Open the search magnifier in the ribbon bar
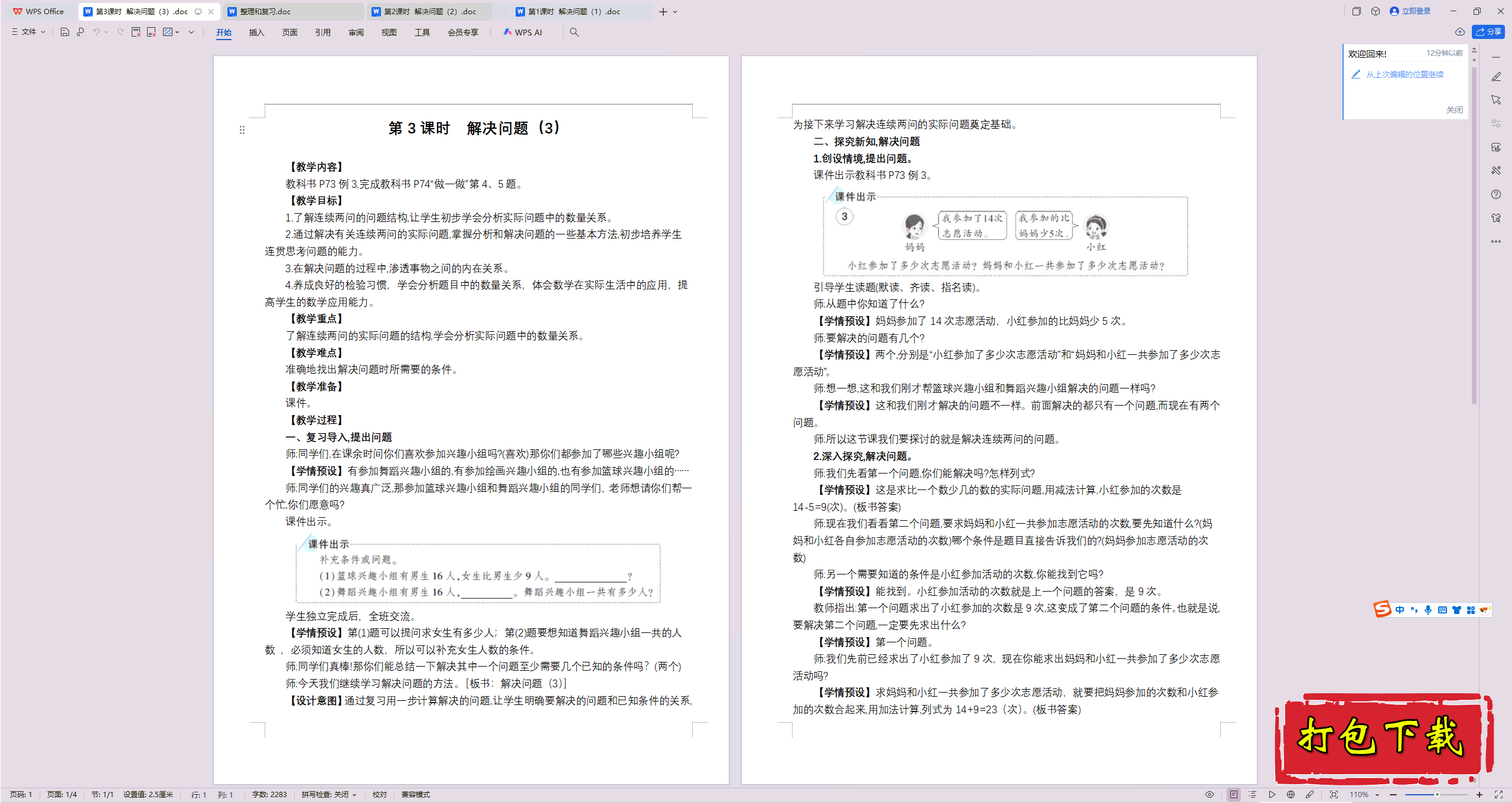This screenshot has width=1512, height=803. click(x=574, y=32)
